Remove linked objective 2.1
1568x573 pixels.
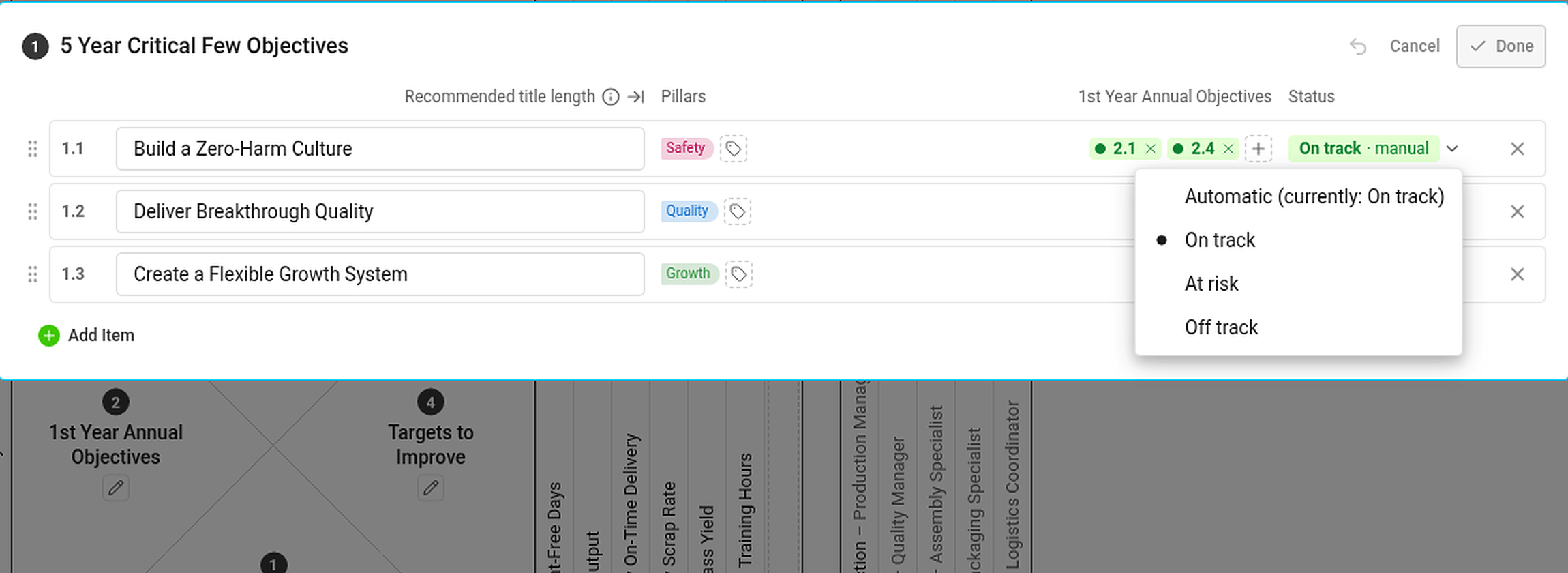1151,149
